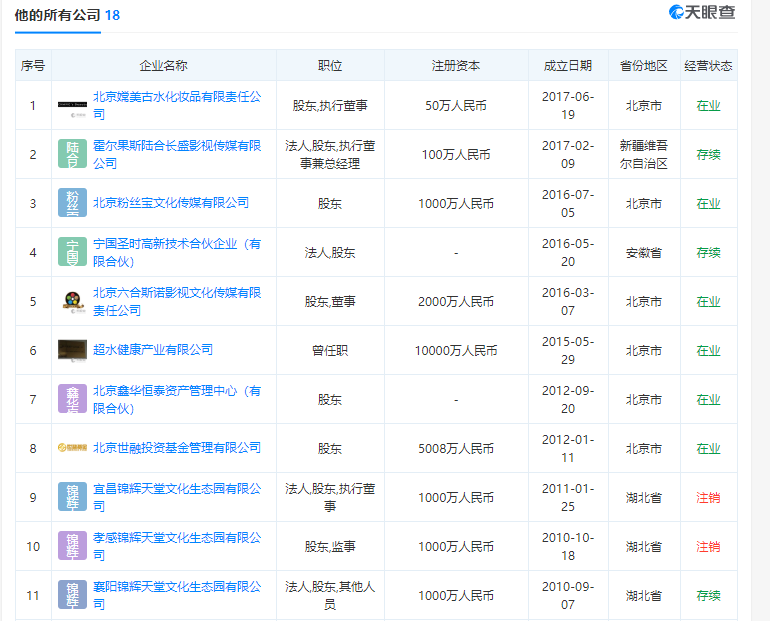Click the 北京六合斯诺影视 round logo
Screen dimensions: 770x621
tap(72, 301)
